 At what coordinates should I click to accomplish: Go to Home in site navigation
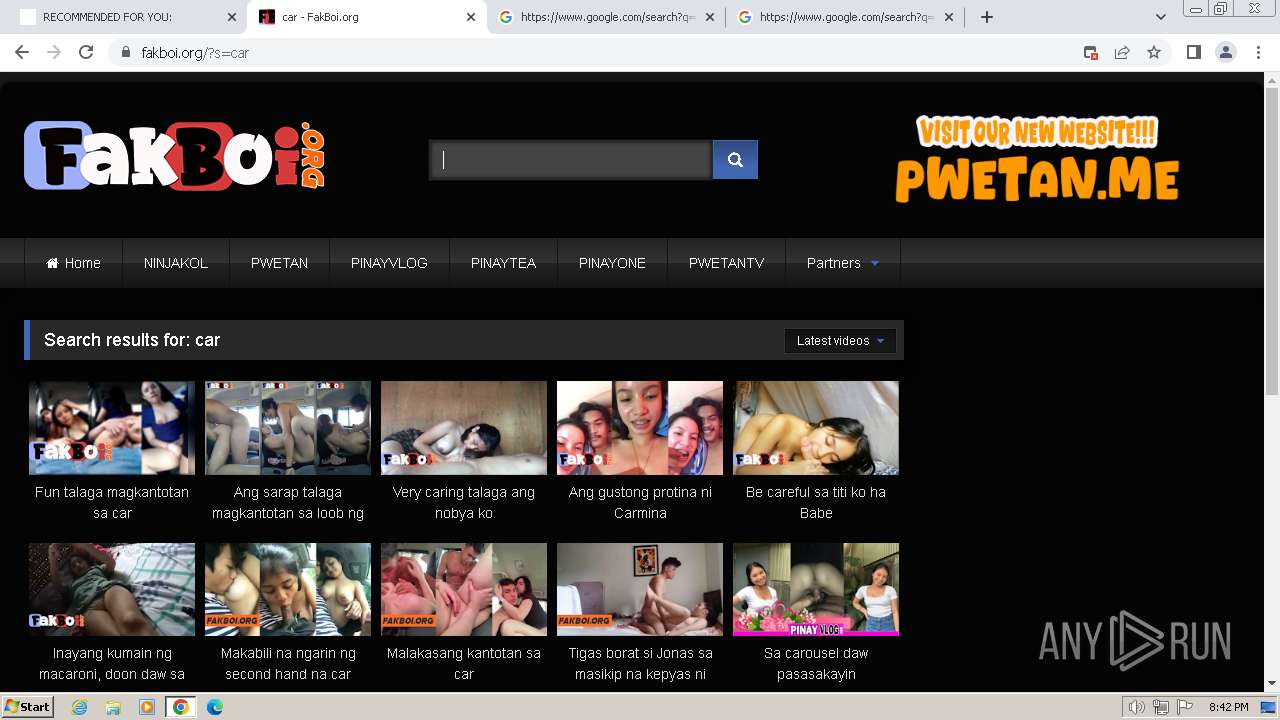point(73,263)
